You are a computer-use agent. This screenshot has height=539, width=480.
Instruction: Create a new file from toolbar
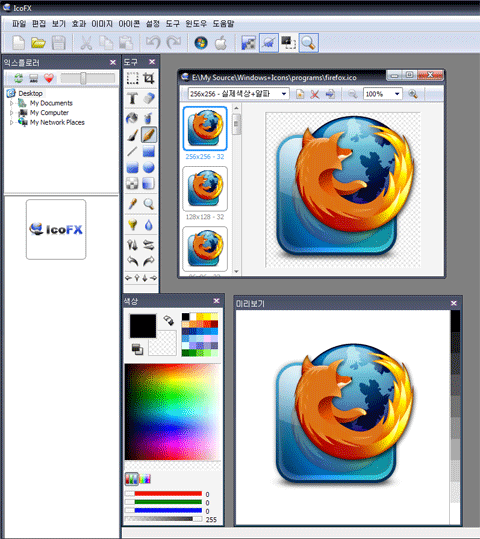(x=18, y=43)
